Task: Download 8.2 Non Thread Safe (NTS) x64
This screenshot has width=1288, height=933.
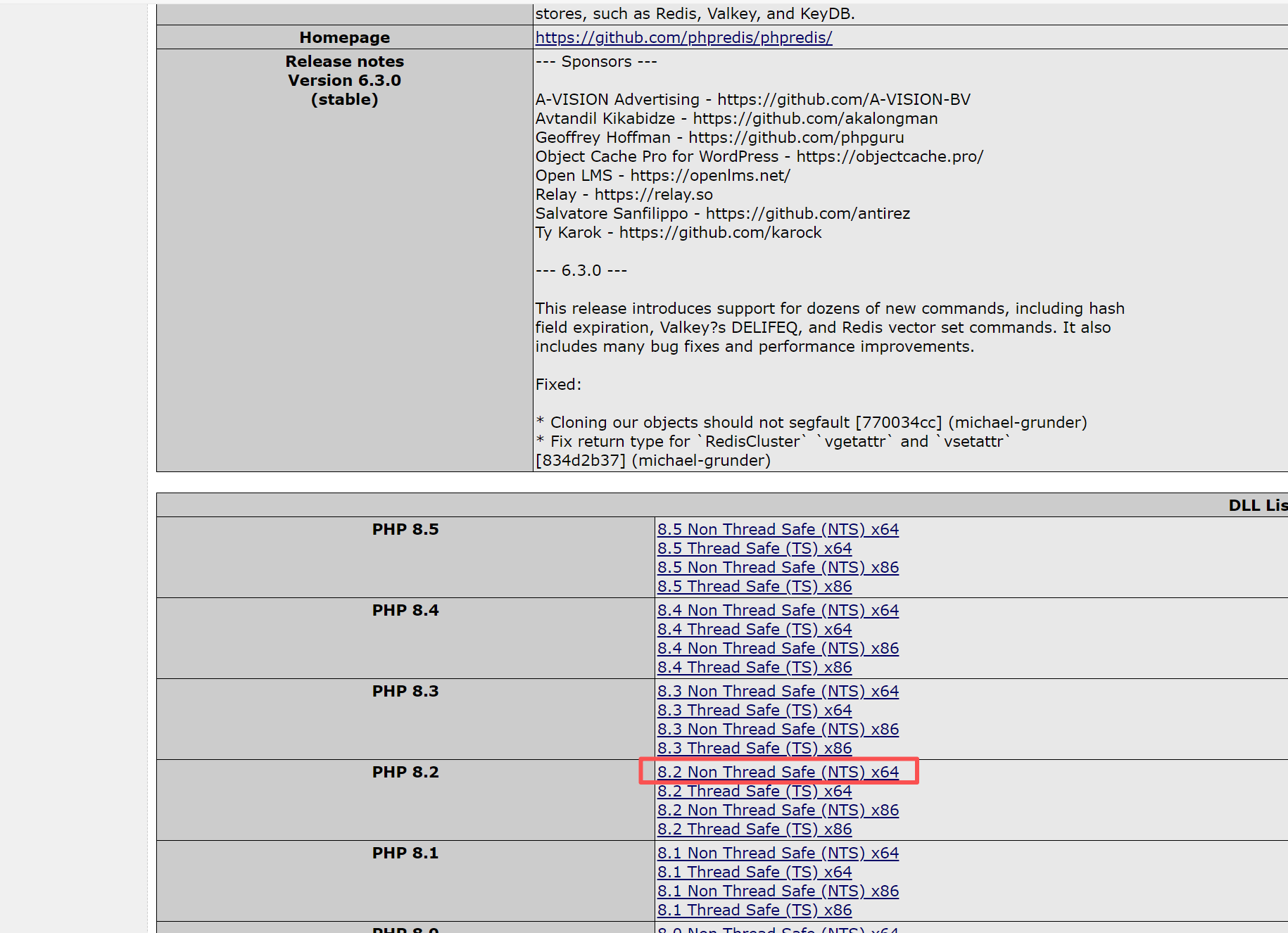Action: click(778, 772)
